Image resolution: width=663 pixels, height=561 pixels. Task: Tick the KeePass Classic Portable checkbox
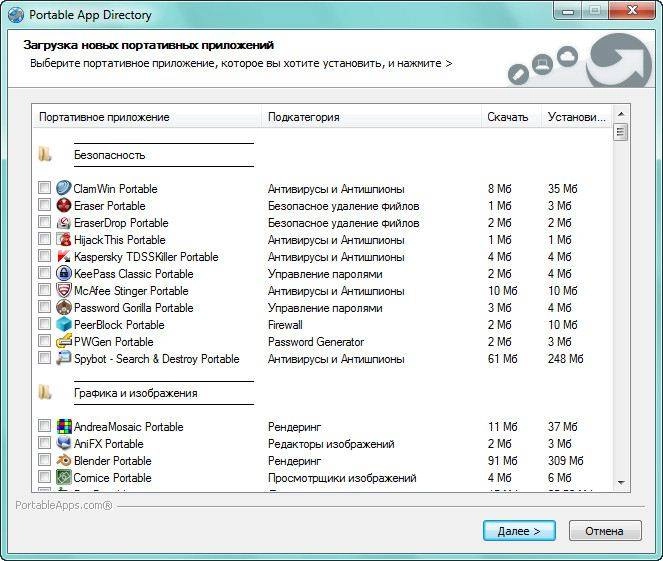click(44, 272)
